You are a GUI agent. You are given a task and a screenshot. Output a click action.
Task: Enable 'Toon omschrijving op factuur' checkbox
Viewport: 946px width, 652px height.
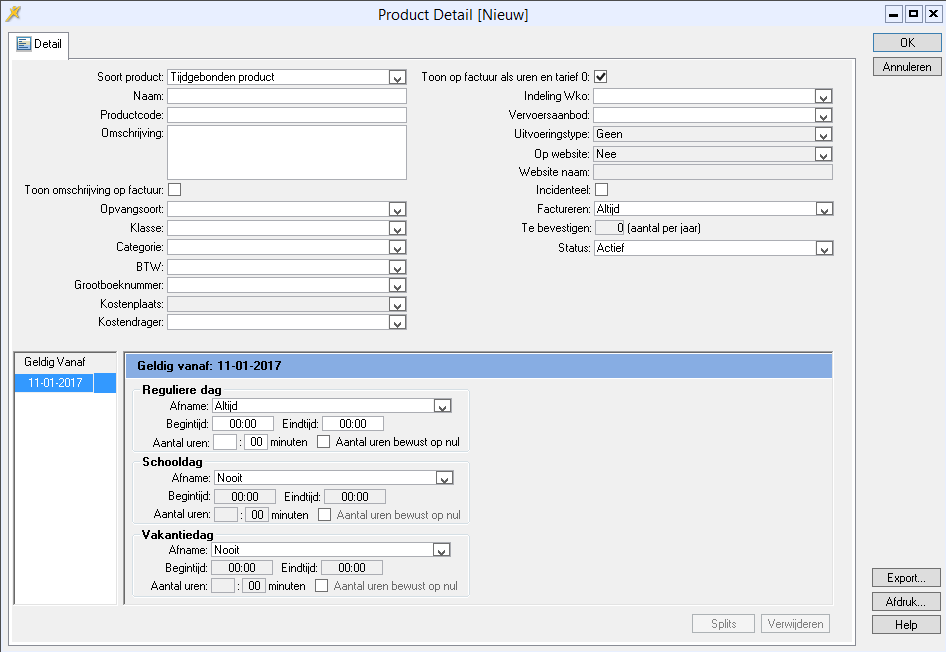coord(174,190)
